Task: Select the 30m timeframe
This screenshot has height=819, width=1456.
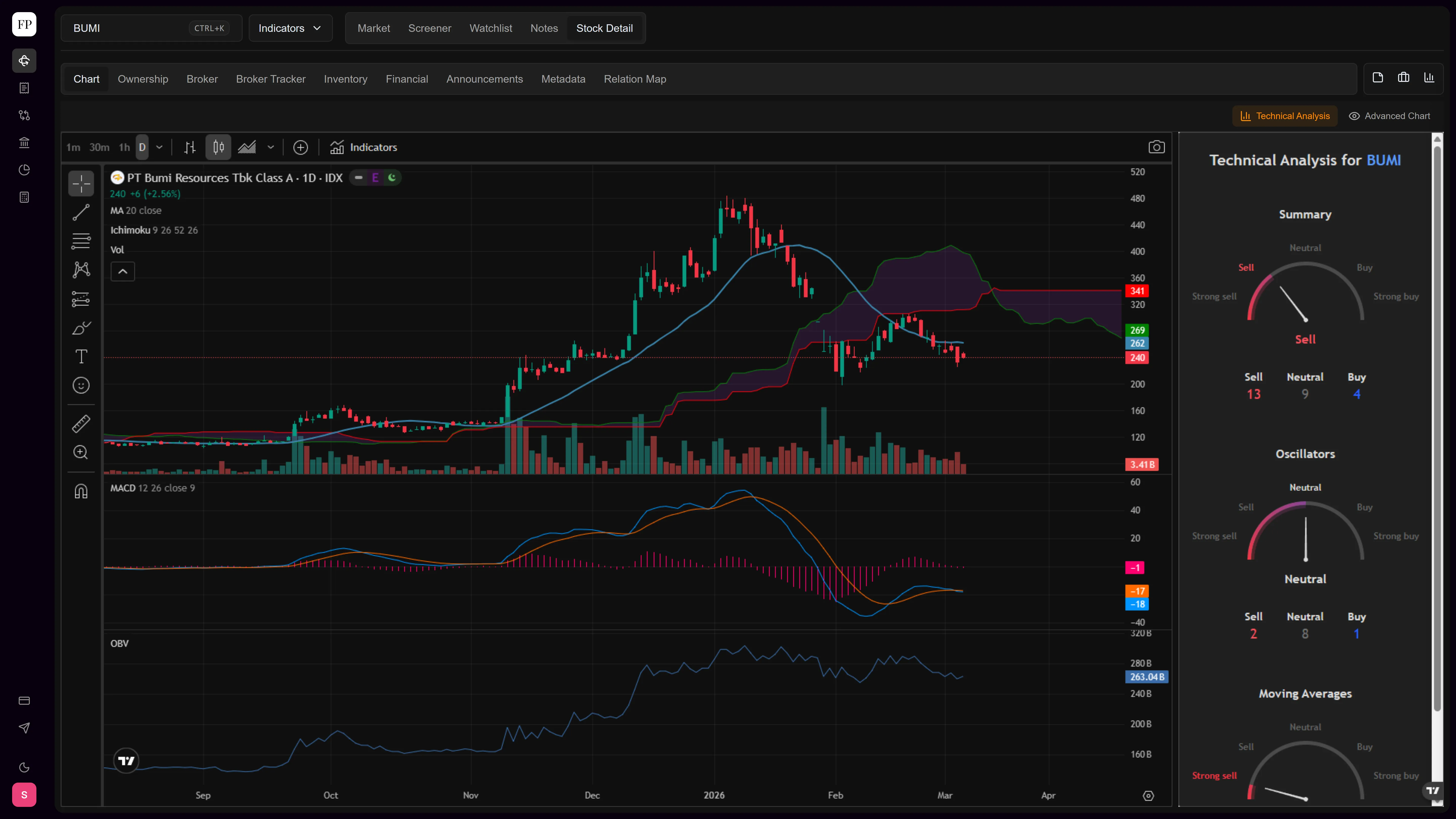Action: 100,148
